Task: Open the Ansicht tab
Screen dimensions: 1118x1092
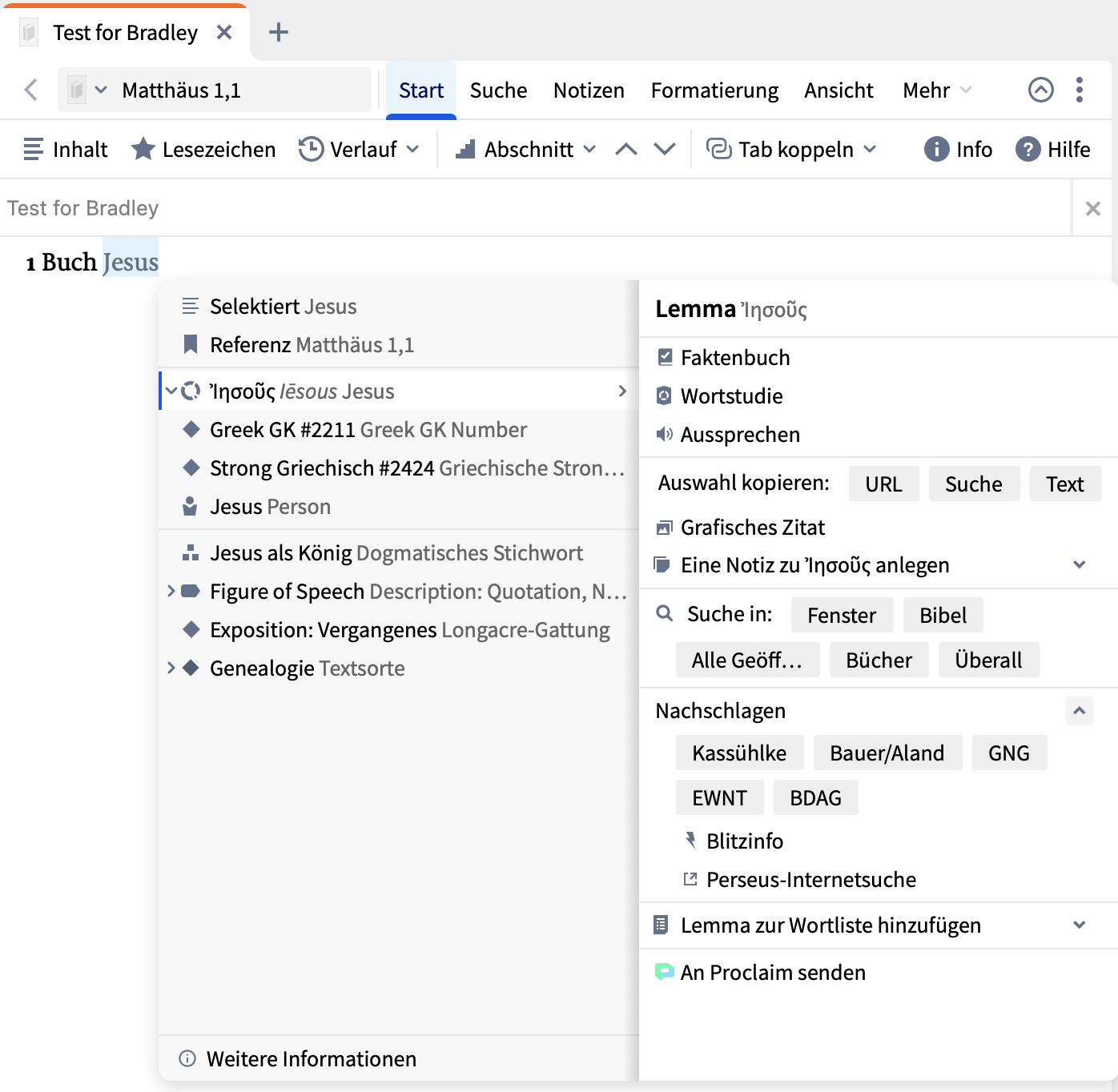Action: [x=838, y=90]
